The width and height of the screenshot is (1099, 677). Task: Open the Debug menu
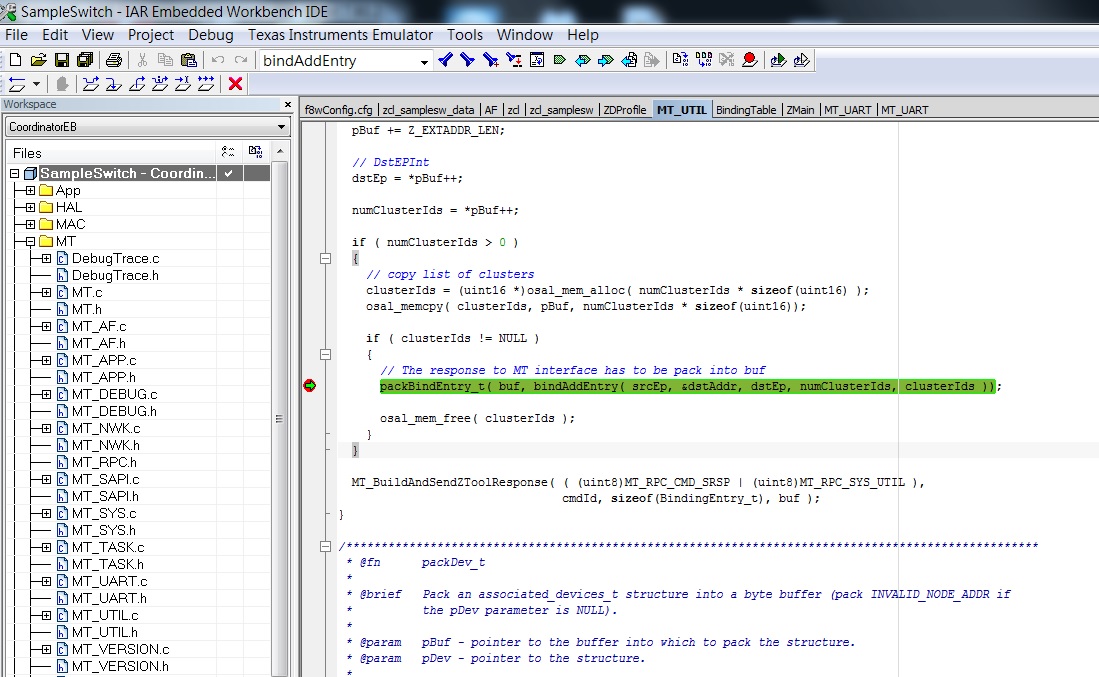[x=210, y=34]
